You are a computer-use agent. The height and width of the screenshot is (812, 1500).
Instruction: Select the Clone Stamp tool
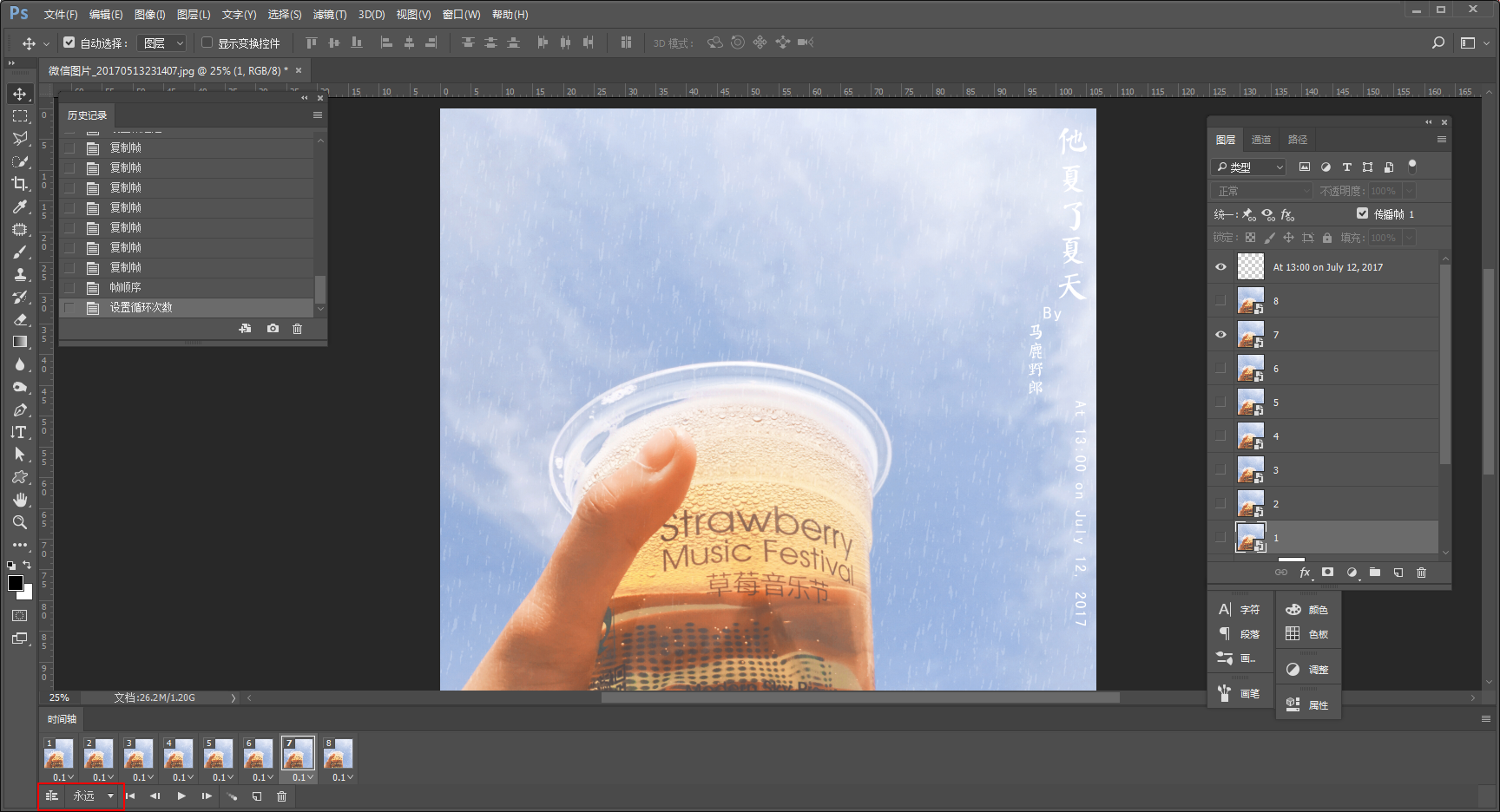(20, 274)
